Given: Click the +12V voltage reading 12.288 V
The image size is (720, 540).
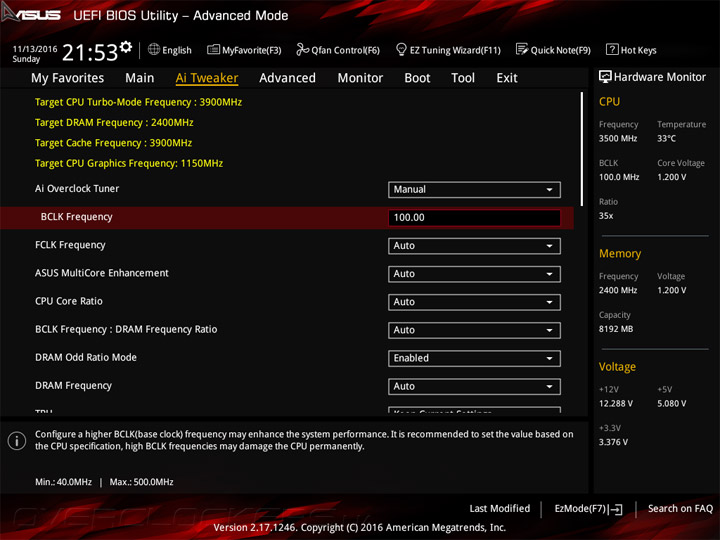Looking at the screenshot, I should [616, 403].
